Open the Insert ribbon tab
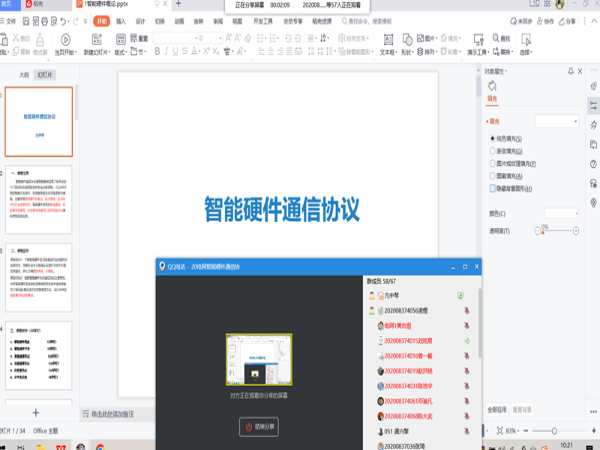 coord(121,21)
